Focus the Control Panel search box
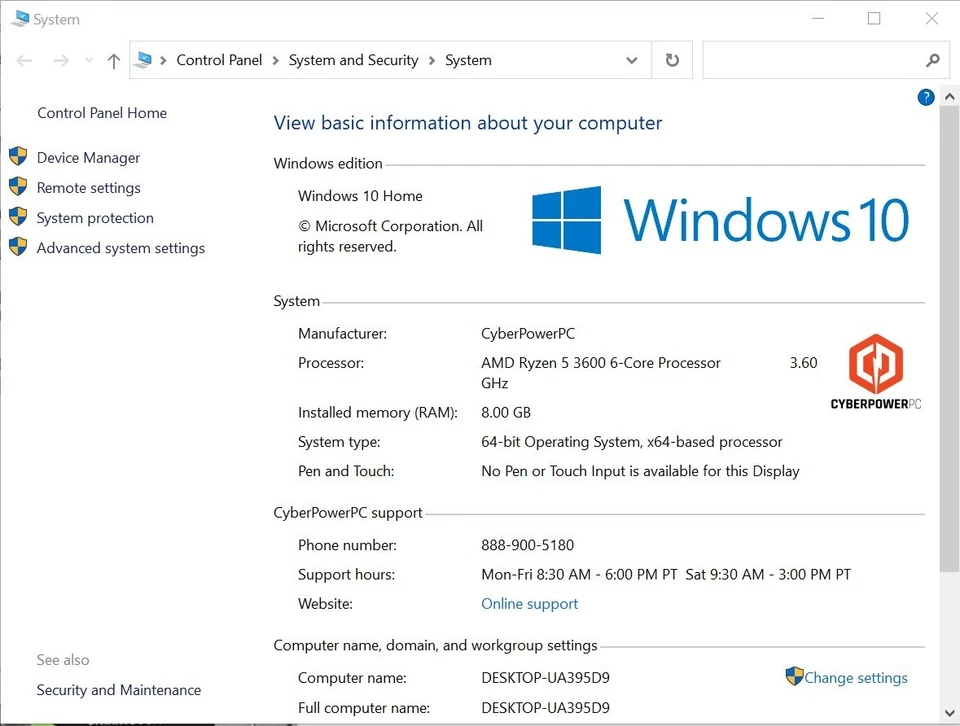Image resolution: width=960 pixels, height=726 pixels. pyautogui.click(x=812, y=60)
